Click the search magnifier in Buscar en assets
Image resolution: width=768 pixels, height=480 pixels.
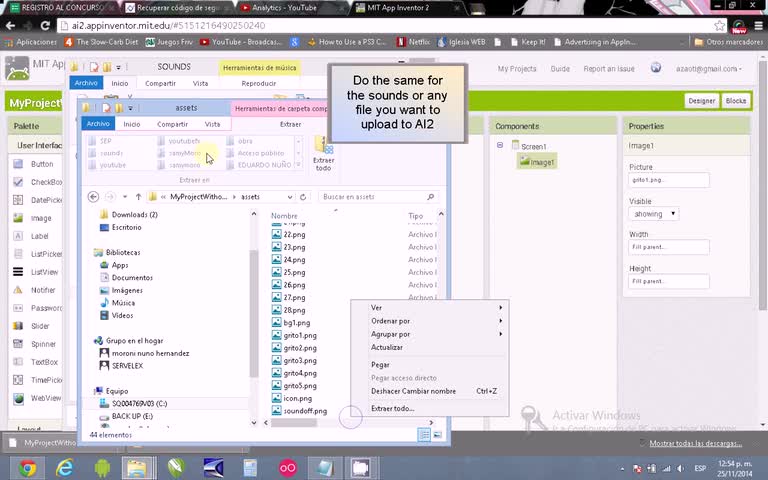pyautogui.click(x=431, y=197)
